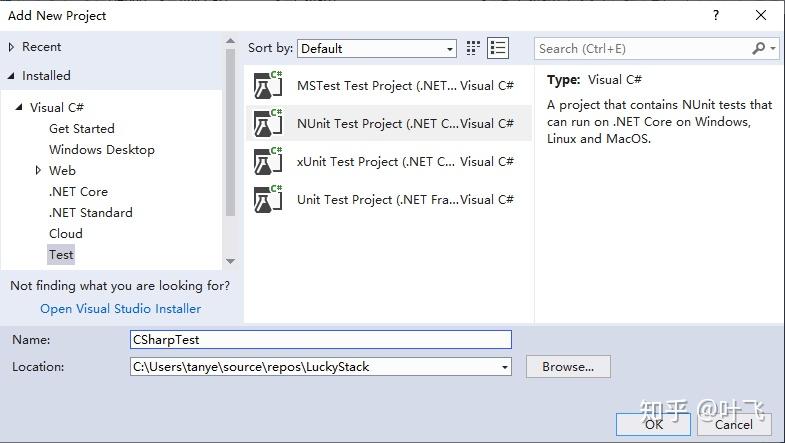This screenshot has width=785, height=443.
Task: Click the MSTest Test Project template icon
Action: [x=268, y=86]
